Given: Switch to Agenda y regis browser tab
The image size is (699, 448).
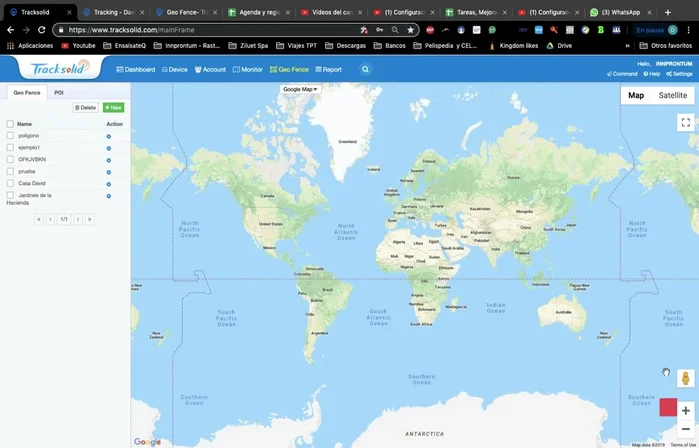Looking at the screenshot, I should click(x=259, y=12).
